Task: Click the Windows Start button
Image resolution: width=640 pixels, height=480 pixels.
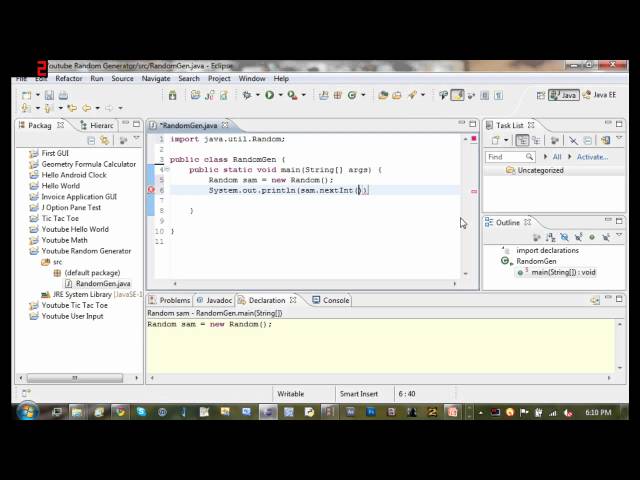Action: point(28,411)
